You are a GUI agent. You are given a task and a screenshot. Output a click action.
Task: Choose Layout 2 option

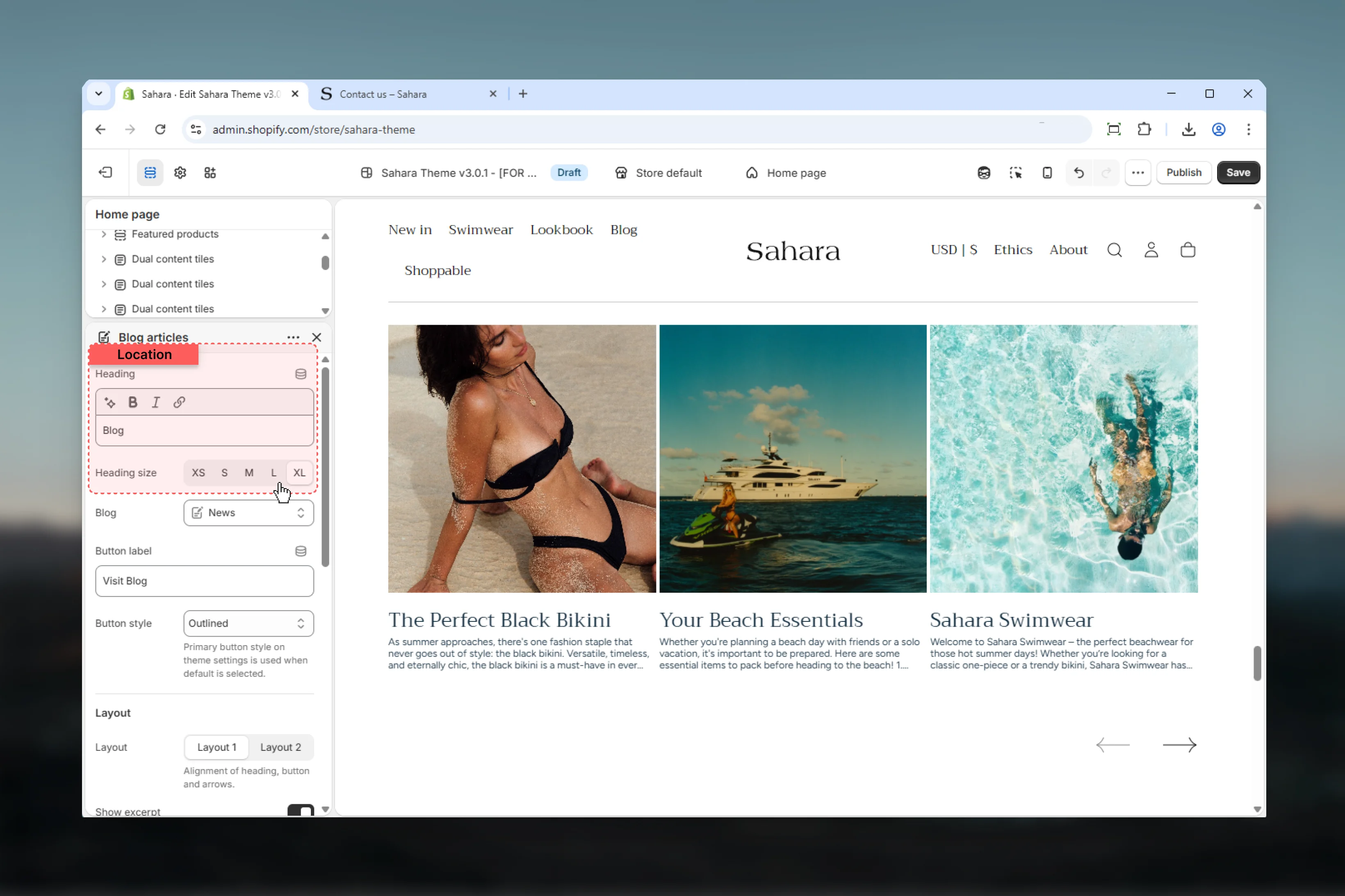pyautogui.click(x=280, y=747)
